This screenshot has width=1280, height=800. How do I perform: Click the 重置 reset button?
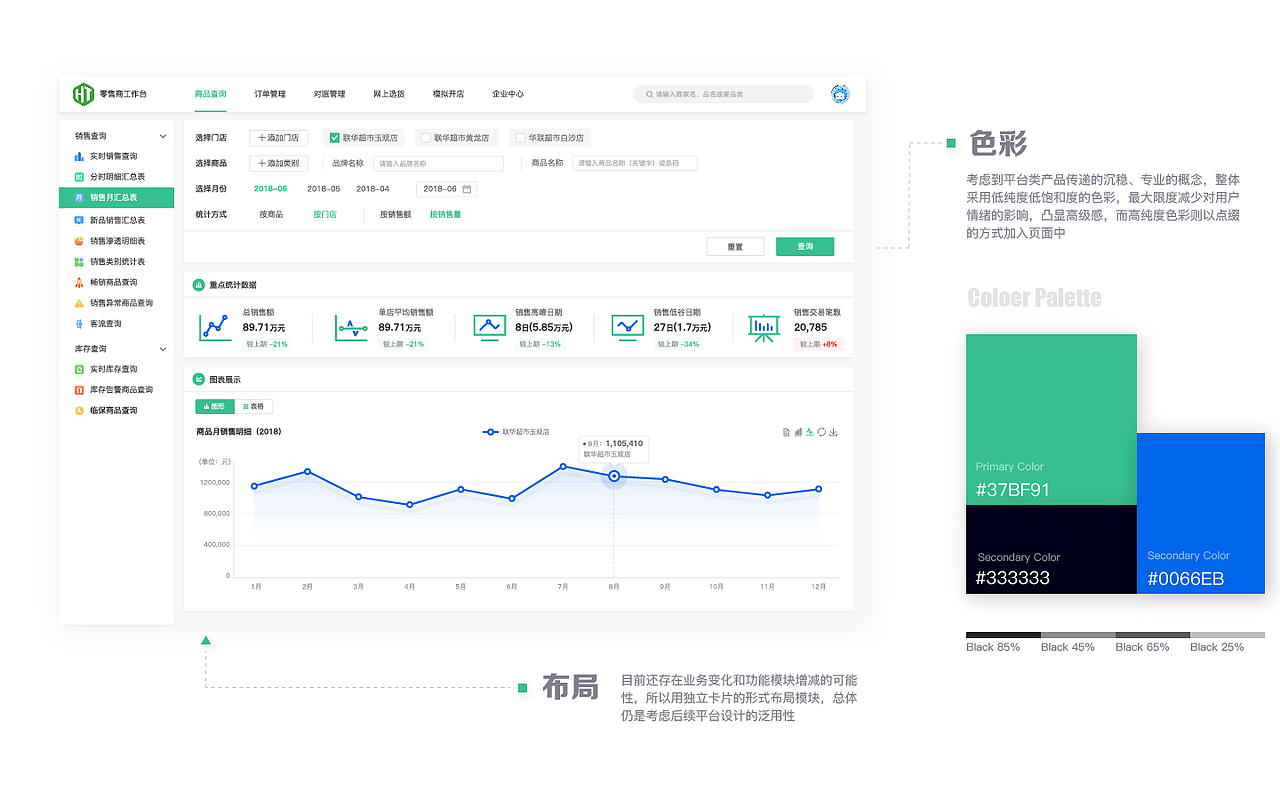click(x=735, y=246)
